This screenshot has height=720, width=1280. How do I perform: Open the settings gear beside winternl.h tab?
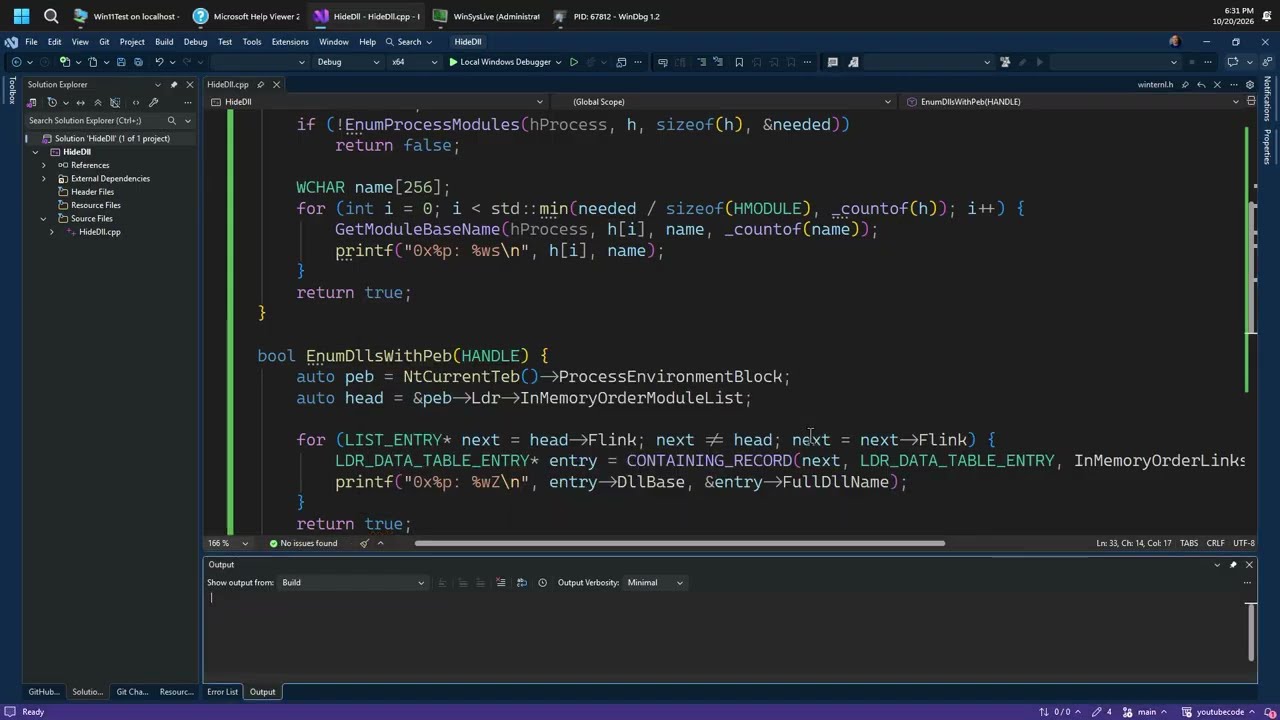point(1249,85)
